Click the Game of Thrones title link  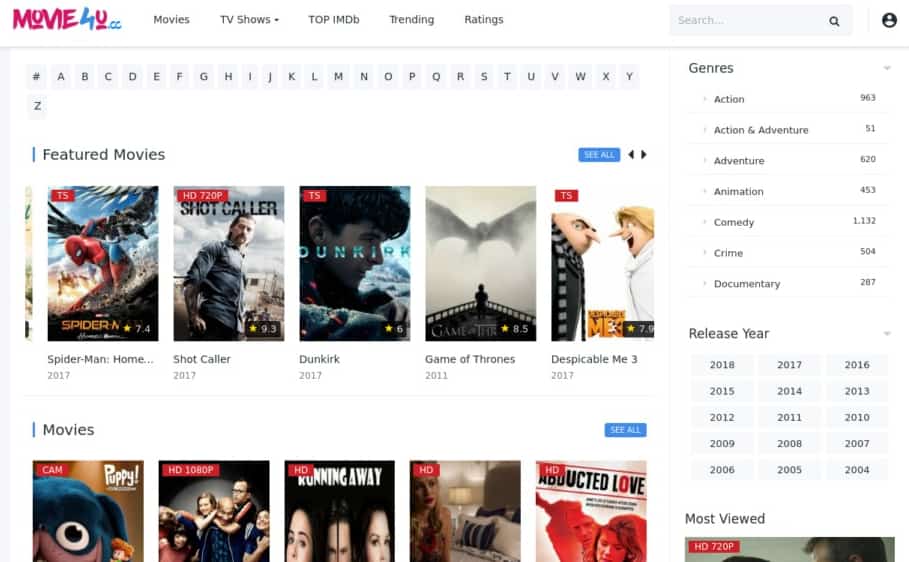(x=470, y=359)
